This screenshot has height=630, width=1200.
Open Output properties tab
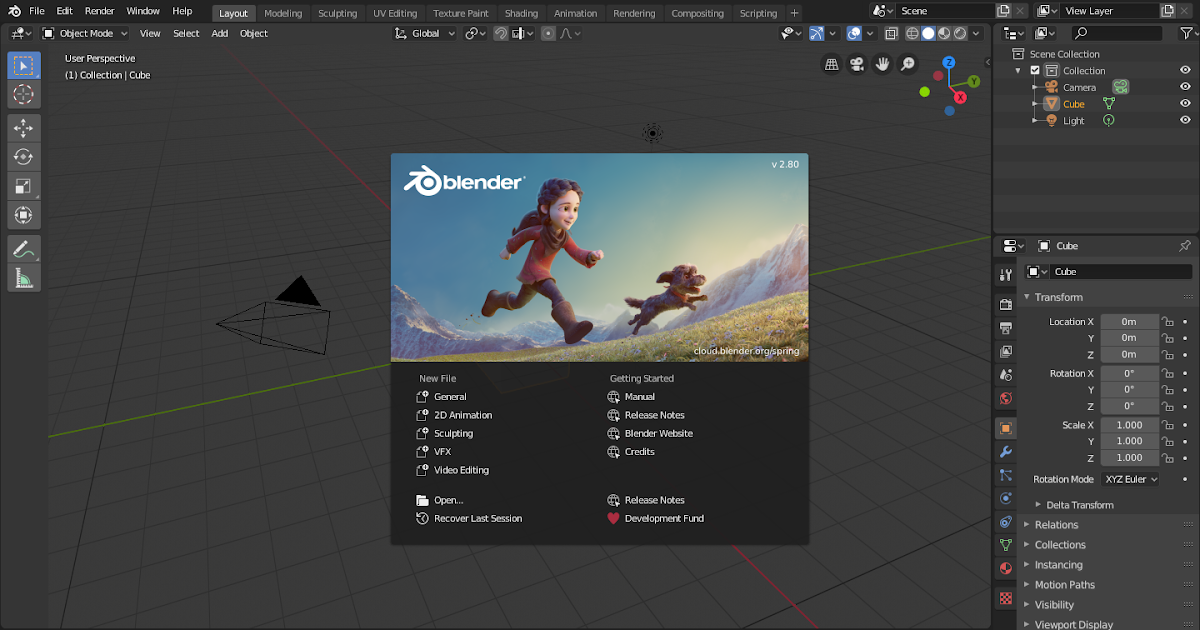click(1006, 328)
